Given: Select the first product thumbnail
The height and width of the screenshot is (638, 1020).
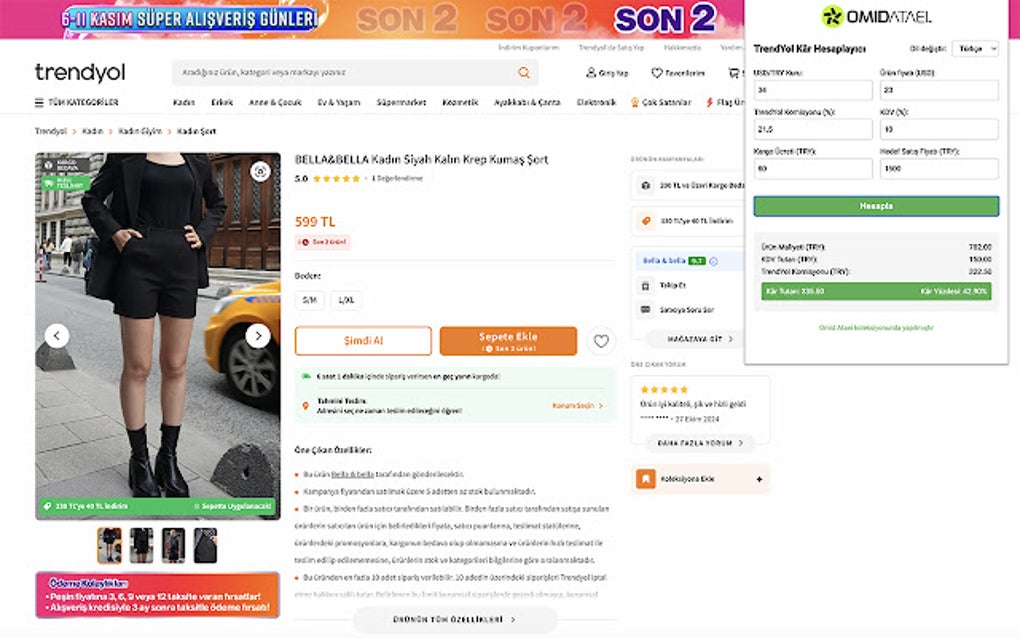Looking at the screenshot, I should coord(109,545).
